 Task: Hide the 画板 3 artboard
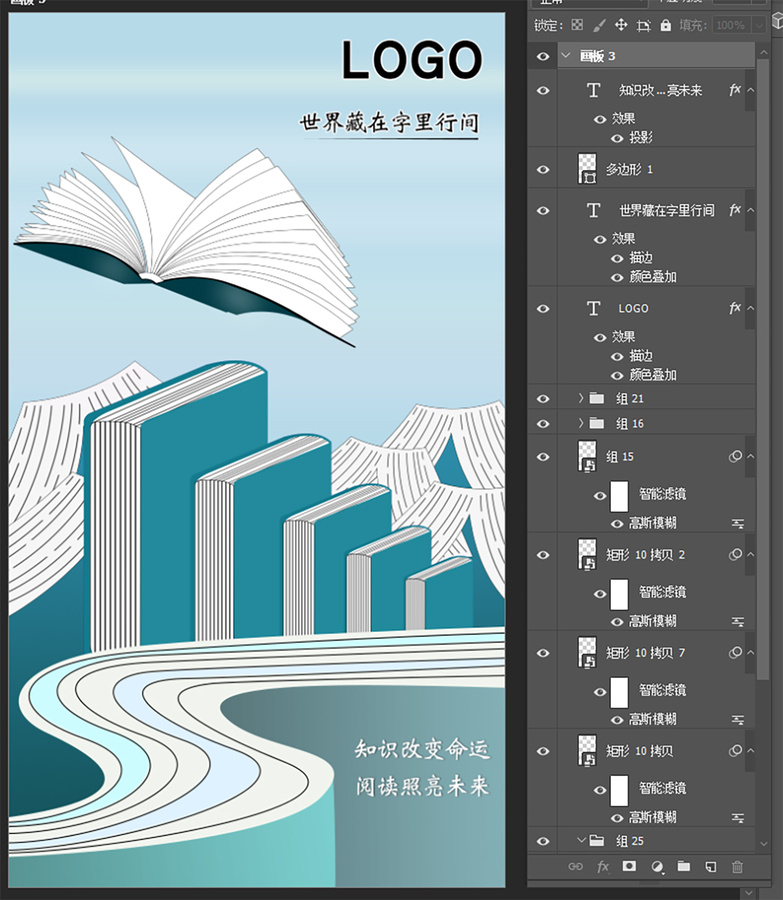542,56
